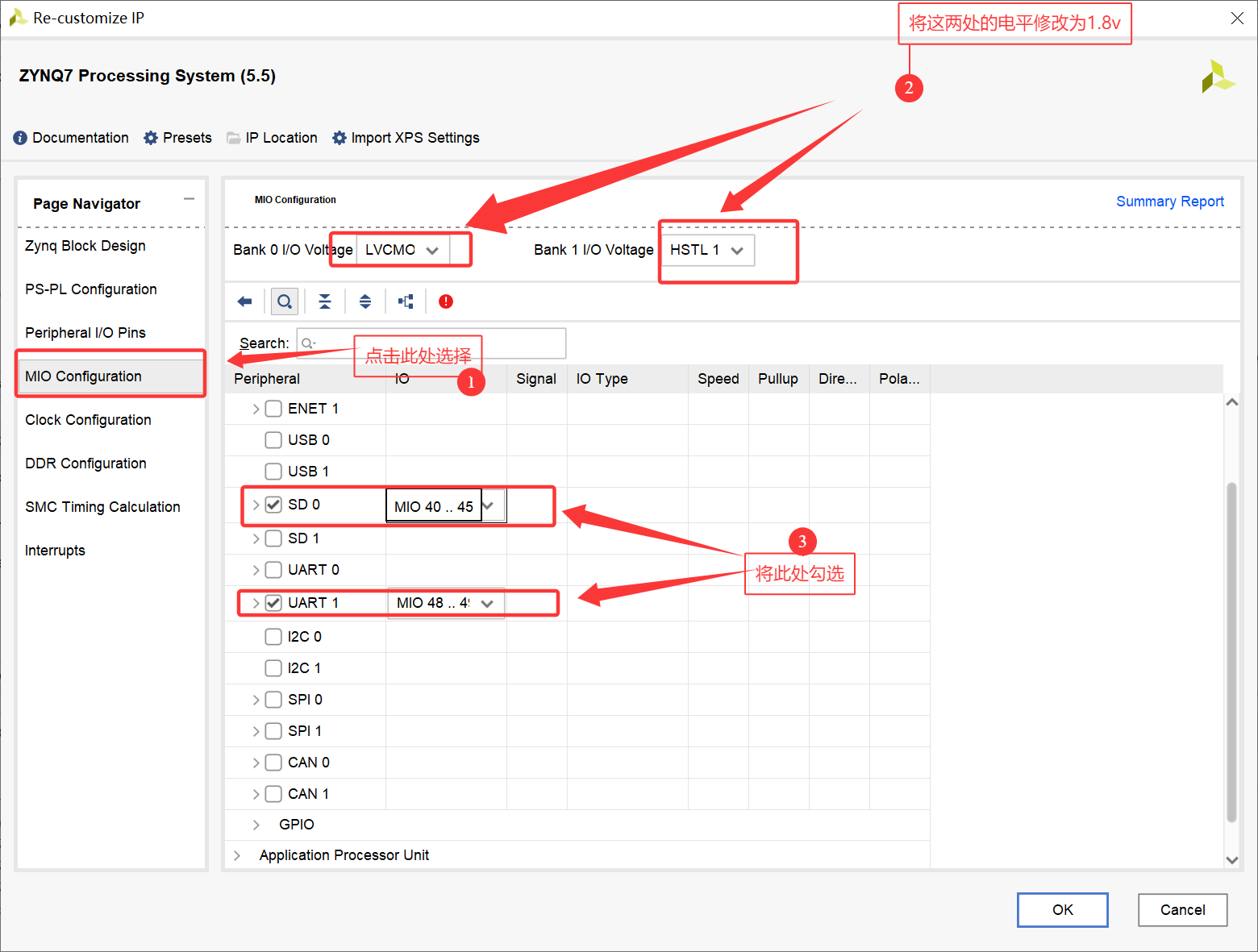
Task: Click the red error indicator icon
Action: (x=446, y=301)
